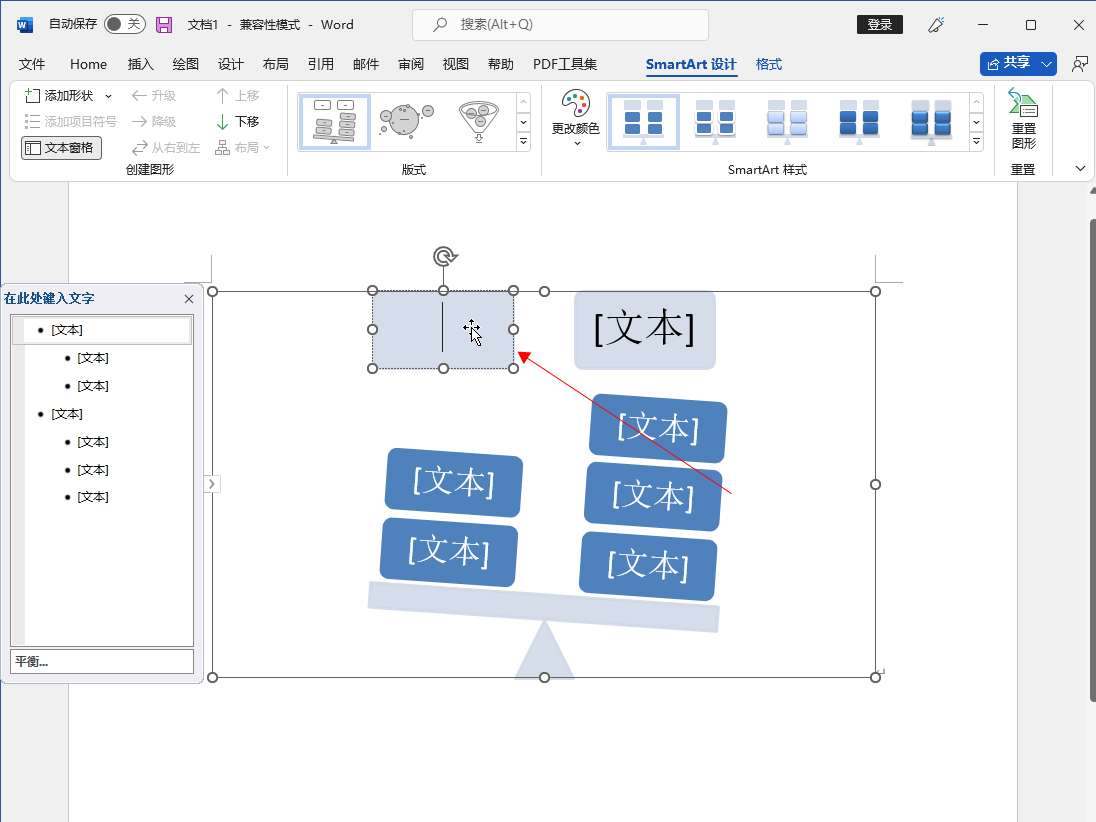Toggle the AutoSave switch
The height and width of the screenshot is (822, 1096).
click(124, 25)
